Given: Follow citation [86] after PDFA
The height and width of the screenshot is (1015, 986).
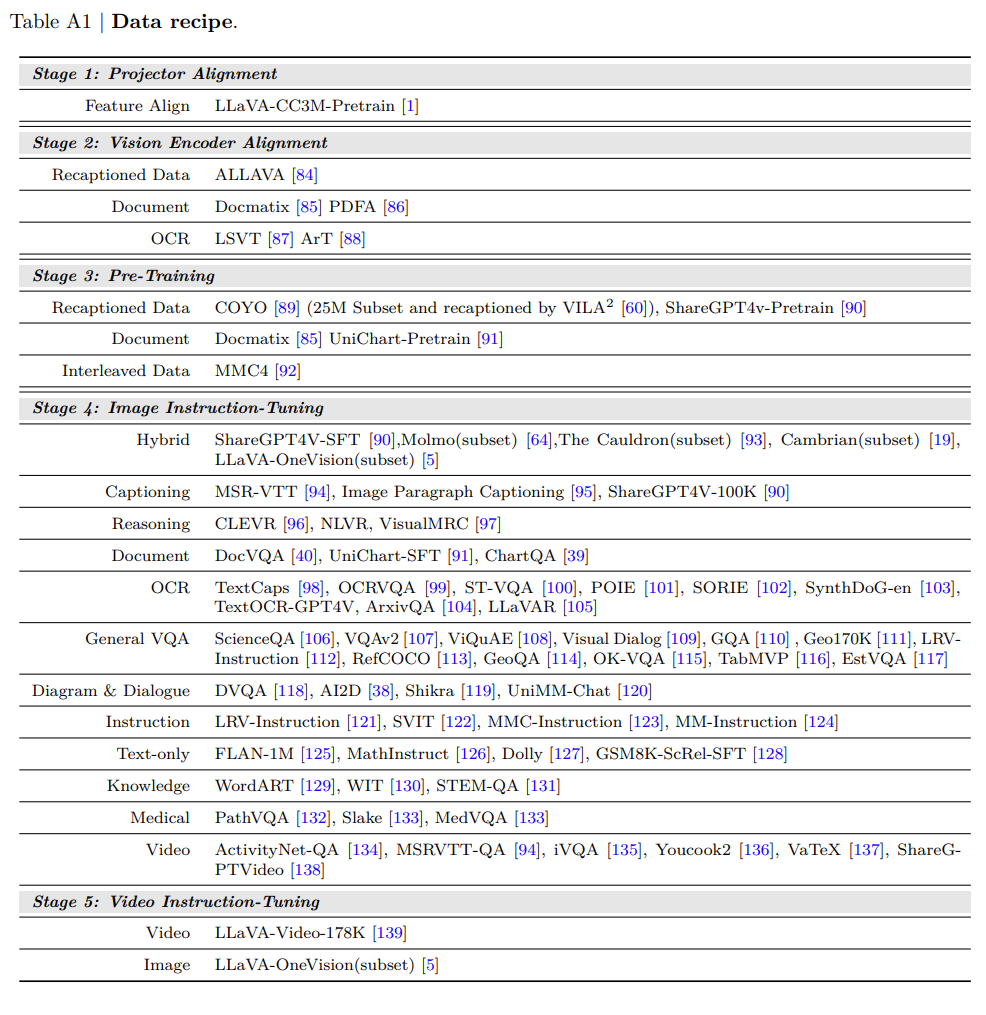Looking at the screenshot, I should tap(396, 207).
